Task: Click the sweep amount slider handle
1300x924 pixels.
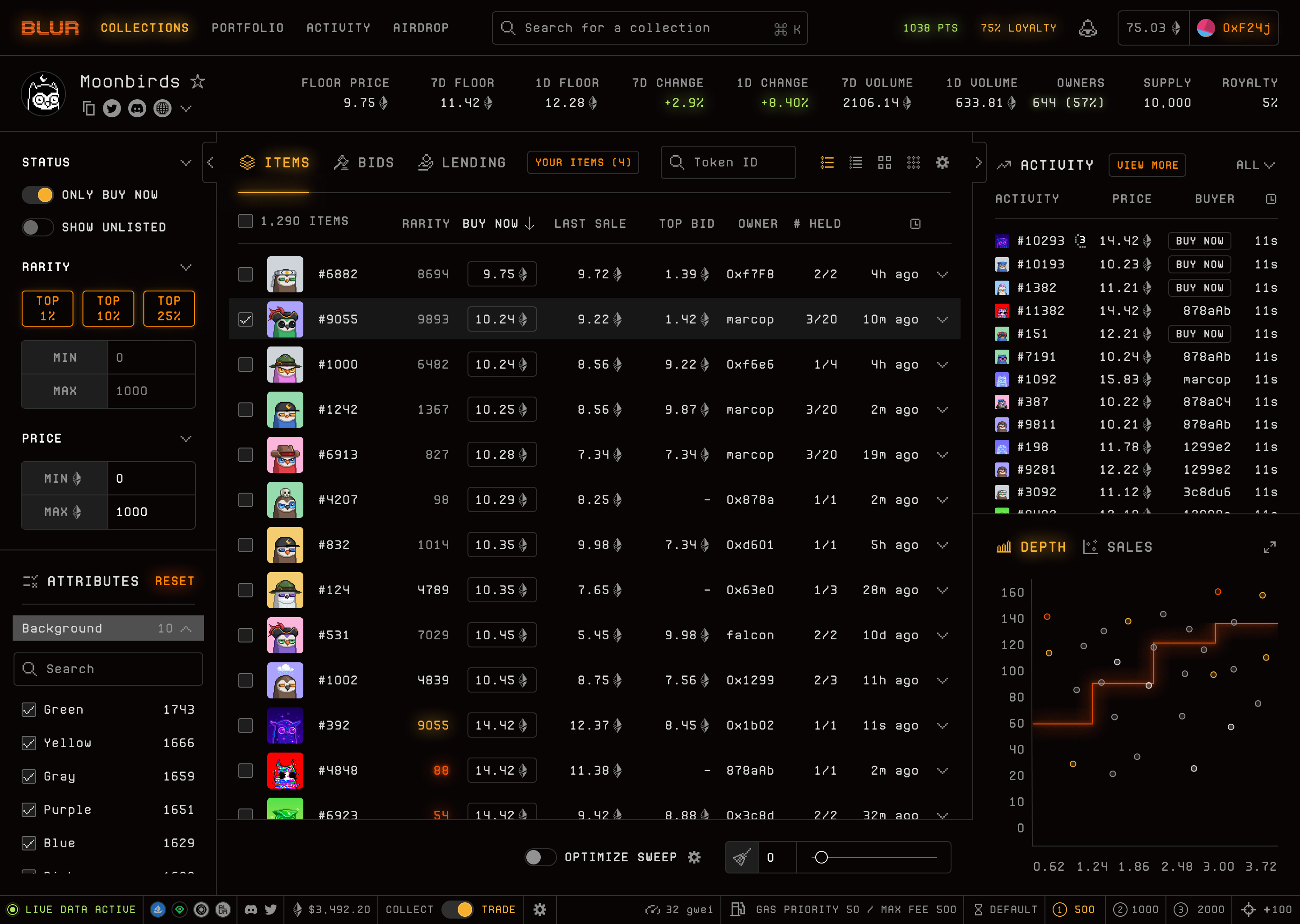Action: [822, 857]
